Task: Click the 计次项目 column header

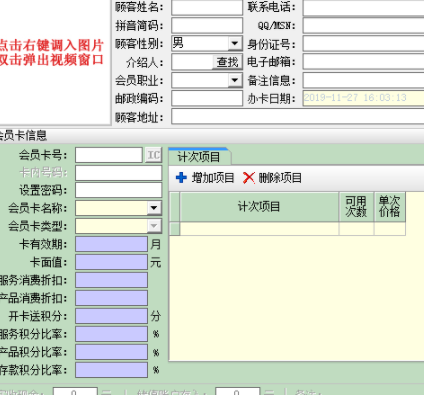Action: click(259, 207)
